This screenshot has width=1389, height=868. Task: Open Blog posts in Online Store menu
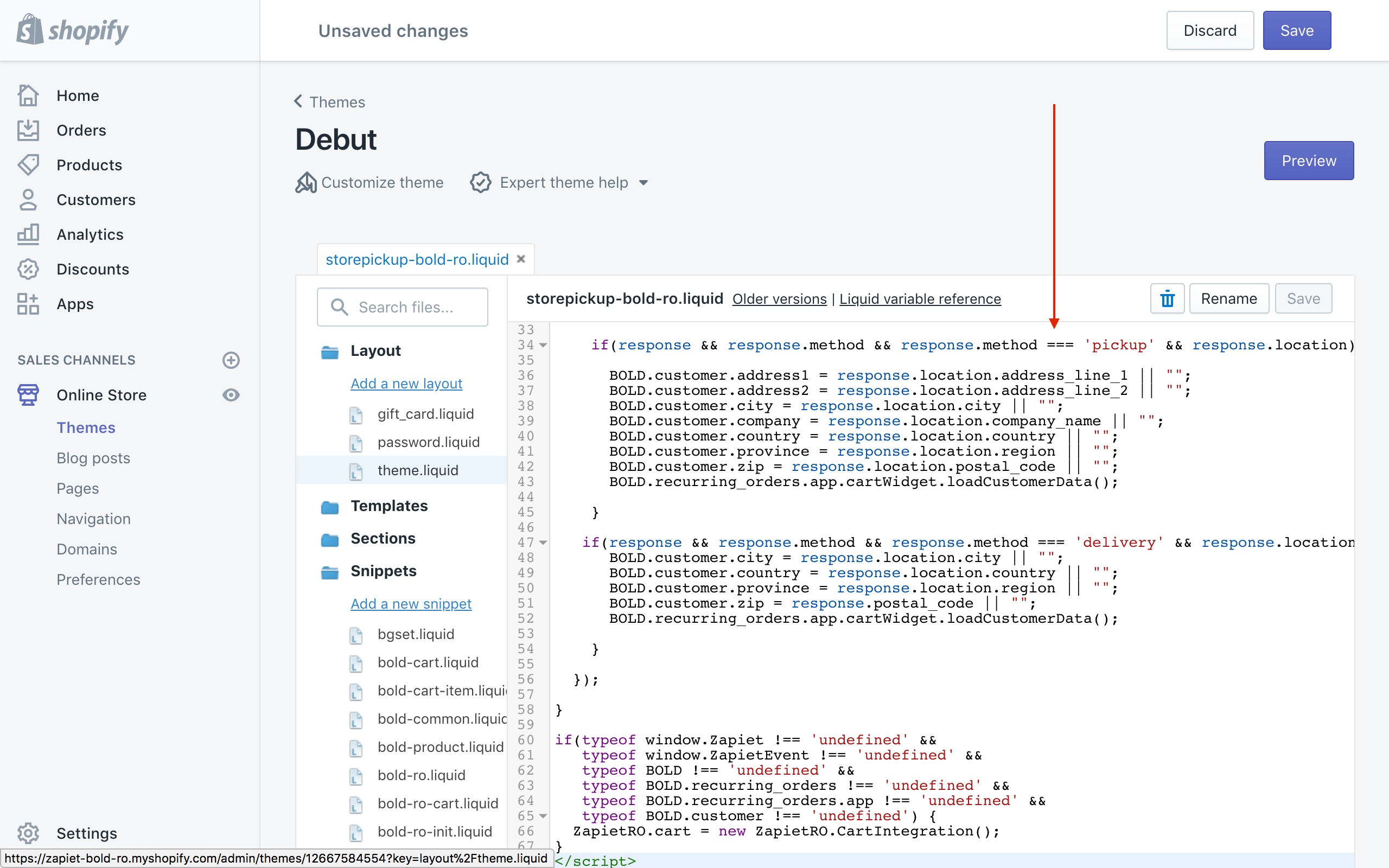coord(93,458)
